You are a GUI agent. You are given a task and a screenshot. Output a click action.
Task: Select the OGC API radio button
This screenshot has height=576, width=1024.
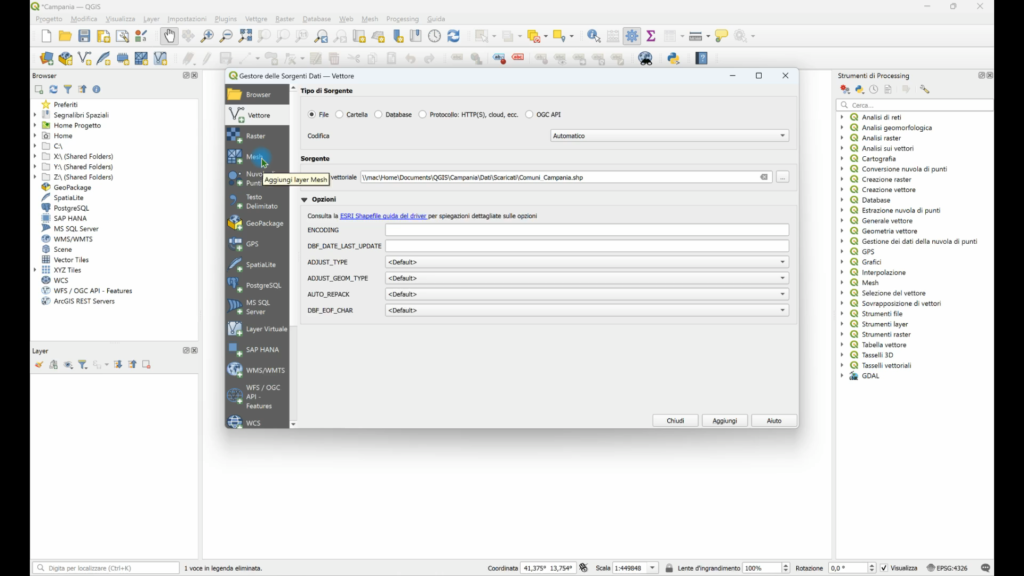530,114
